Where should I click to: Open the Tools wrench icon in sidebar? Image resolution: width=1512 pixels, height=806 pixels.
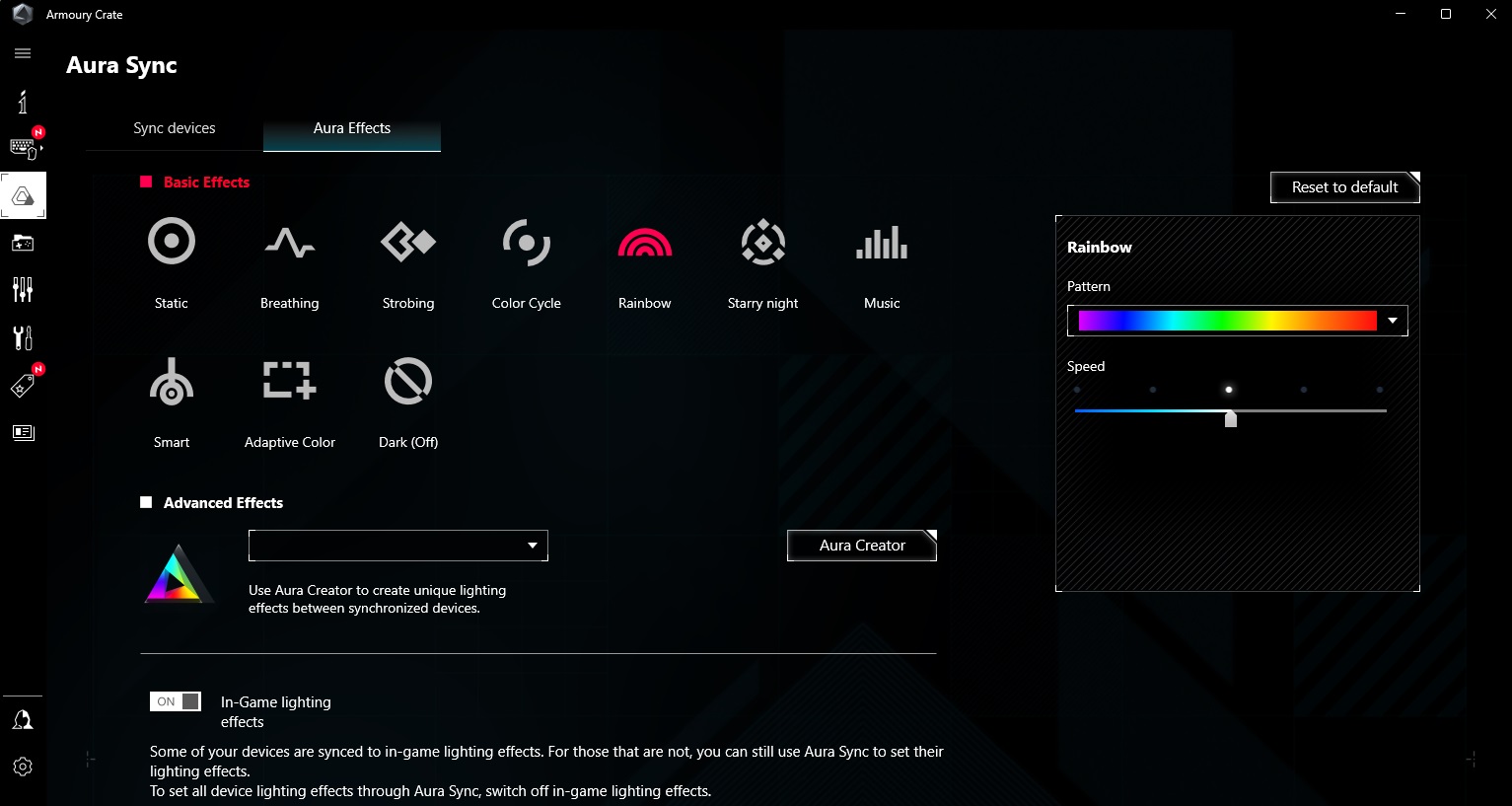(x=23, y=337)
